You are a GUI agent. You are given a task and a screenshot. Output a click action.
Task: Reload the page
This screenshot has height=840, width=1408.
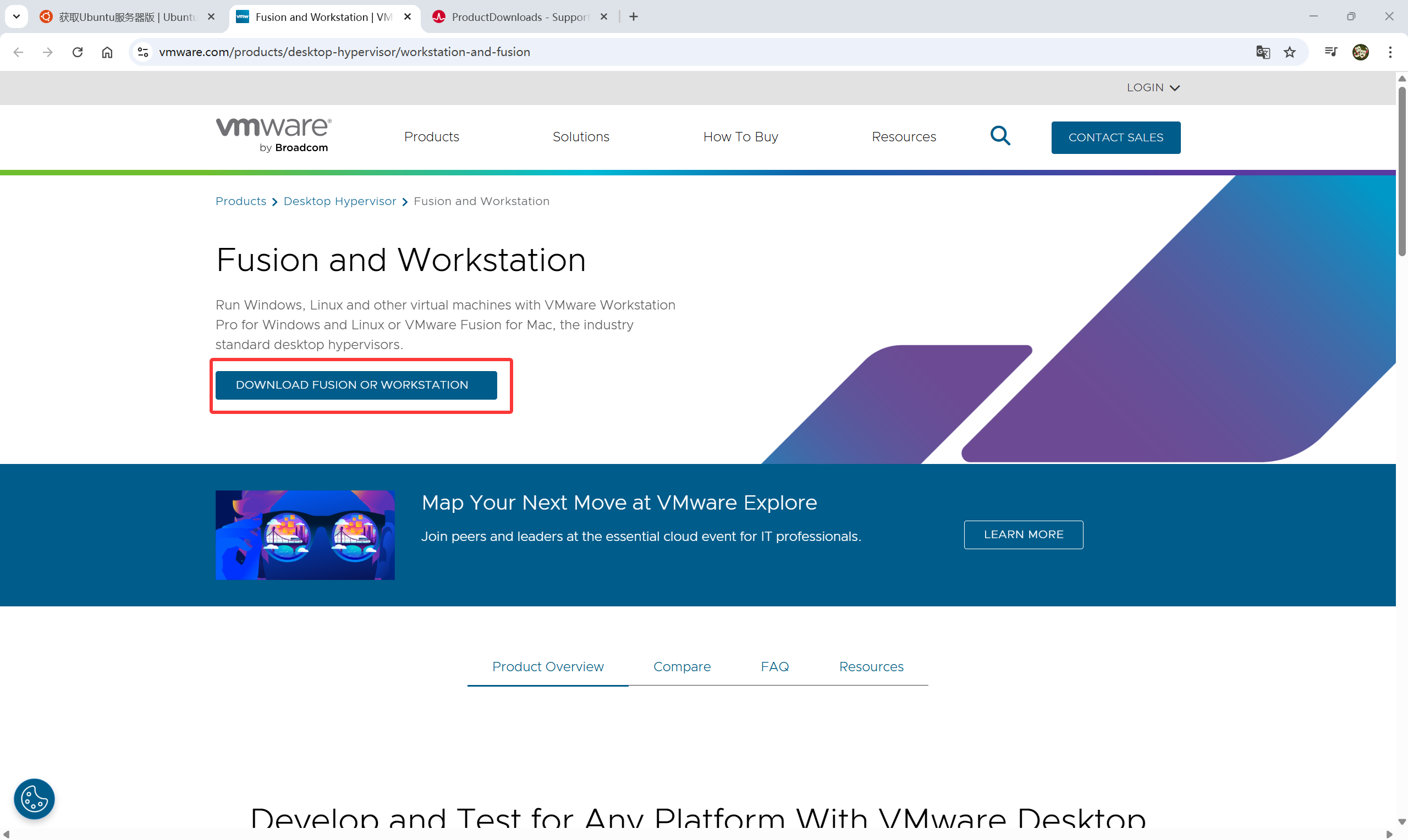pyautogui.click(x=78, y=52)
